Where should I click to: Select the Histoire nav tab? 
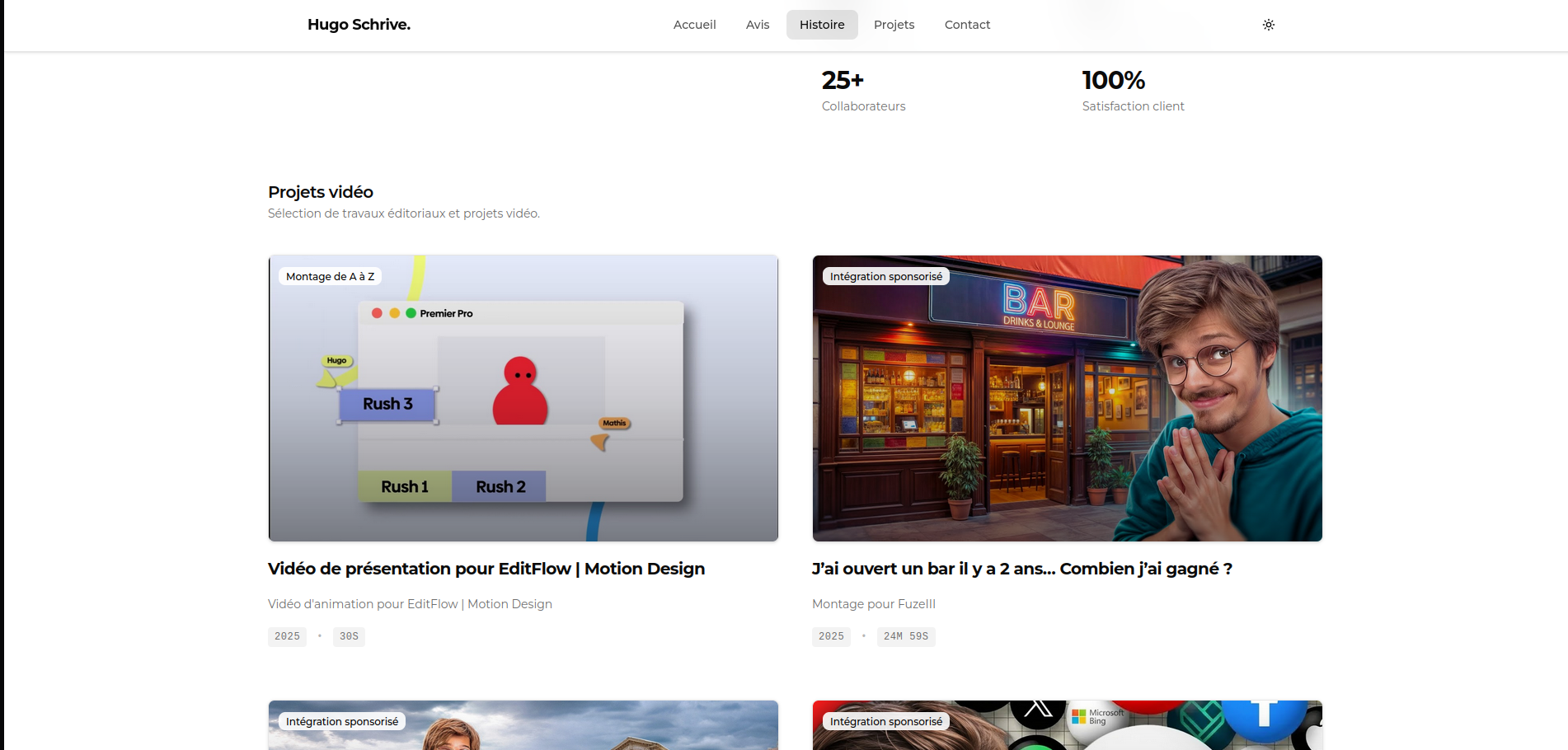(x=821, y=25)
